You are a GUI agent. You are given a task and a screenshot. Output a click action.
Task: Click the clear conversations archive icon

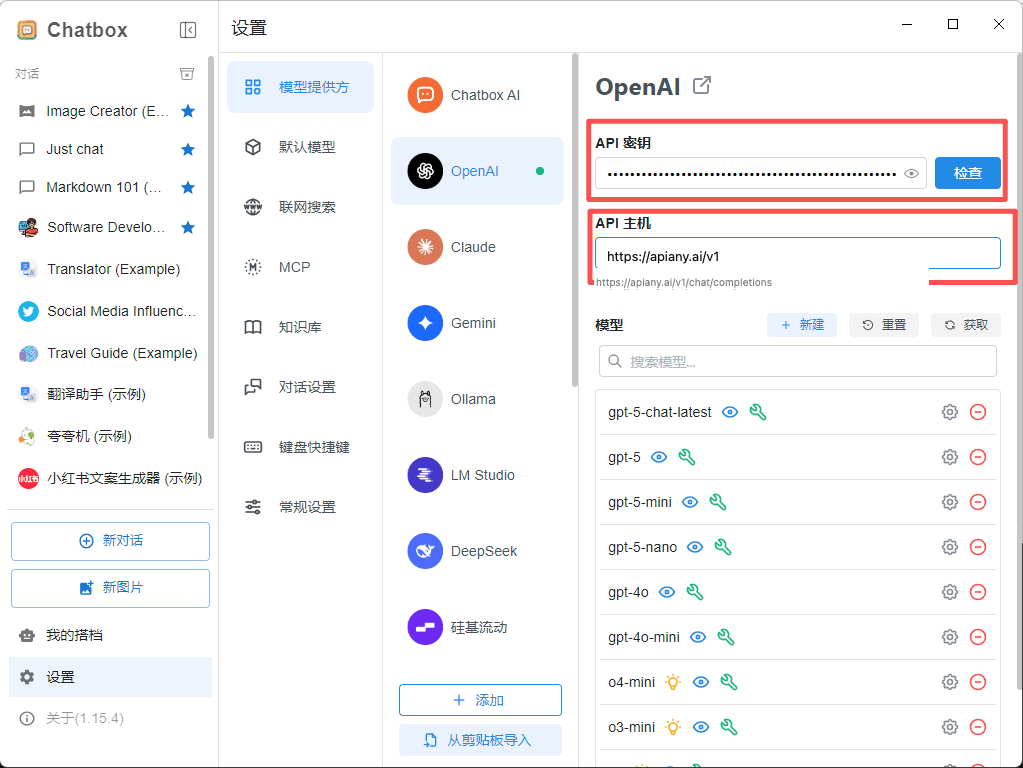pyautogui.click(x=187, y=74)
